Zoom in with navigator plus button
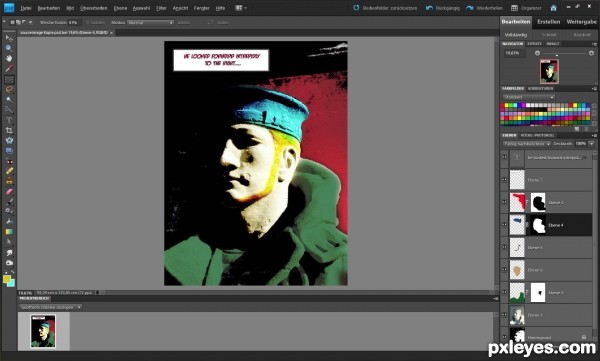This screenshot has width=600, height=361. (591, 53)
